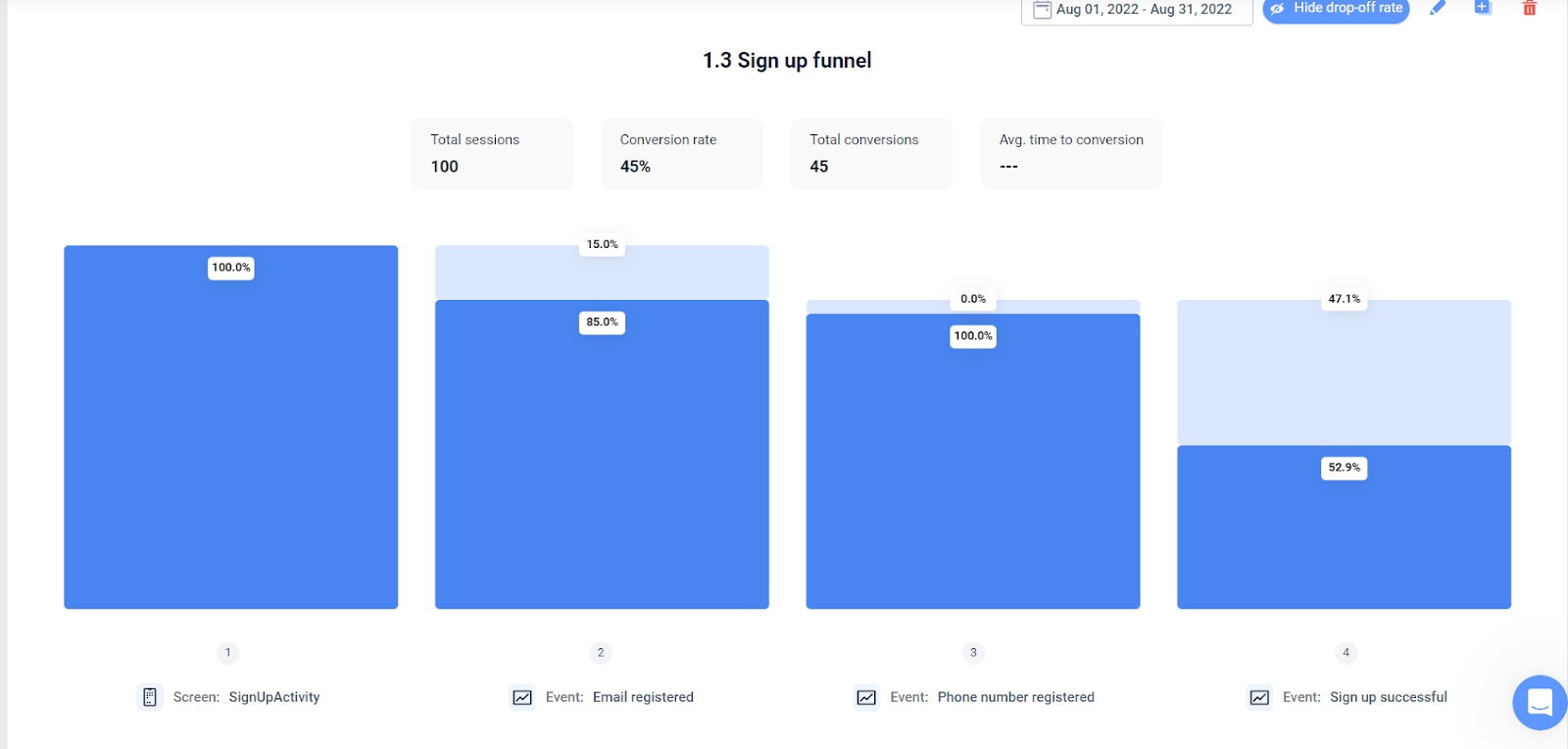Viewport: 1568px width, 749px height.
Task: Click the blue add-to-dashboard icon
Action: pyautogui.click(x=1482, y=7)
